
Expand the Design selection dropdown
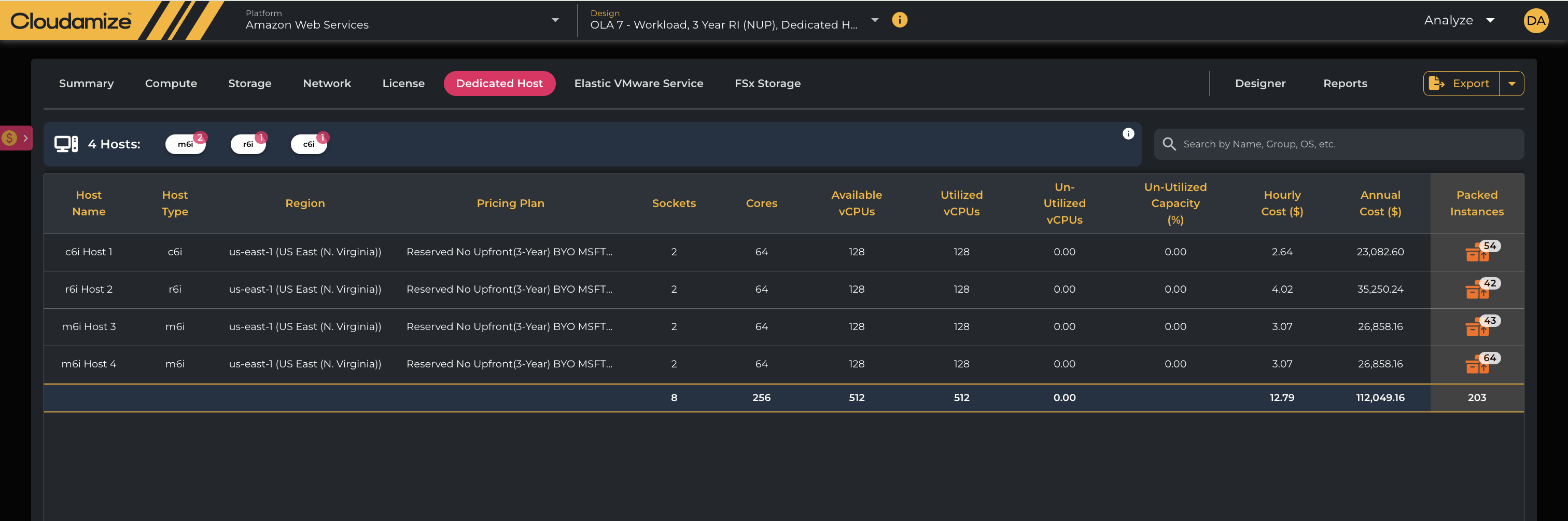[x=875, y=20]
